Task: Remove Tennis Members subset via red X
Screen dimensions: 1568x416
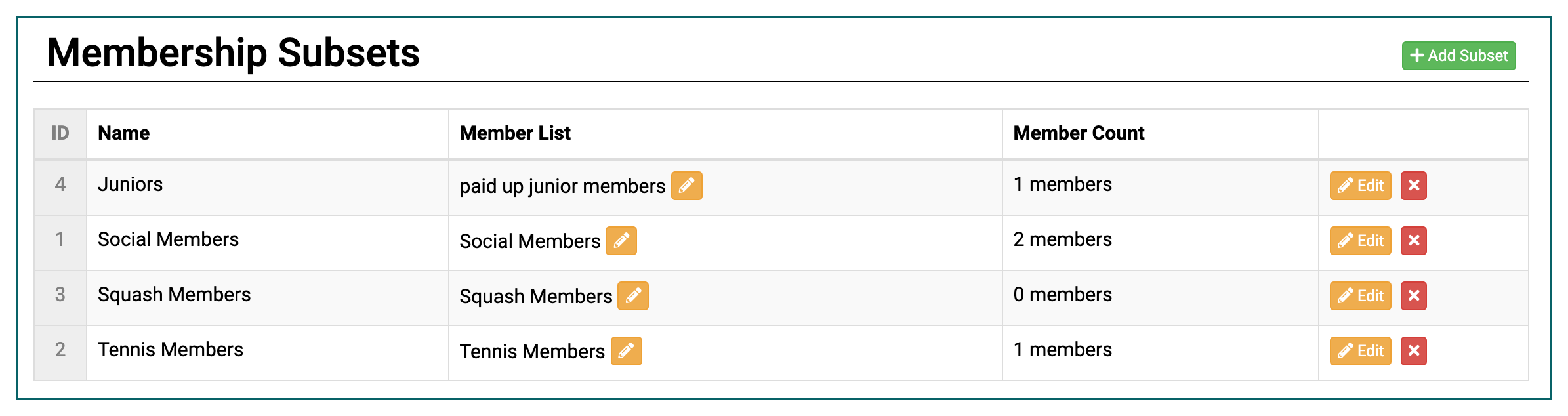Action: [x=1413, y=351]
